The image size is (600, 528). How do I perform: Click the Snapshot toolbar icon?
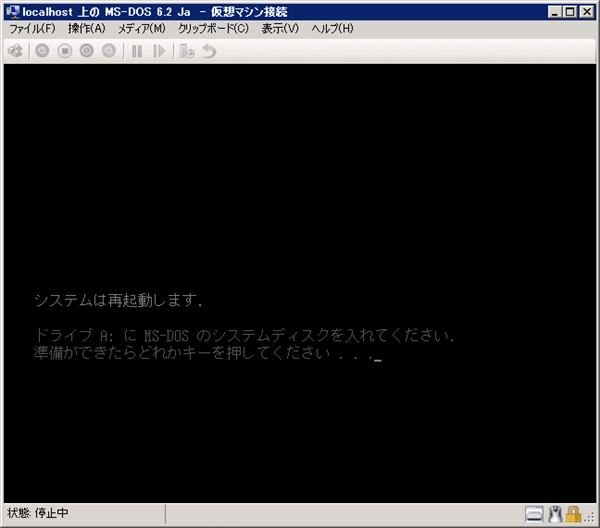pyautogui.click(x=187, y=51)
